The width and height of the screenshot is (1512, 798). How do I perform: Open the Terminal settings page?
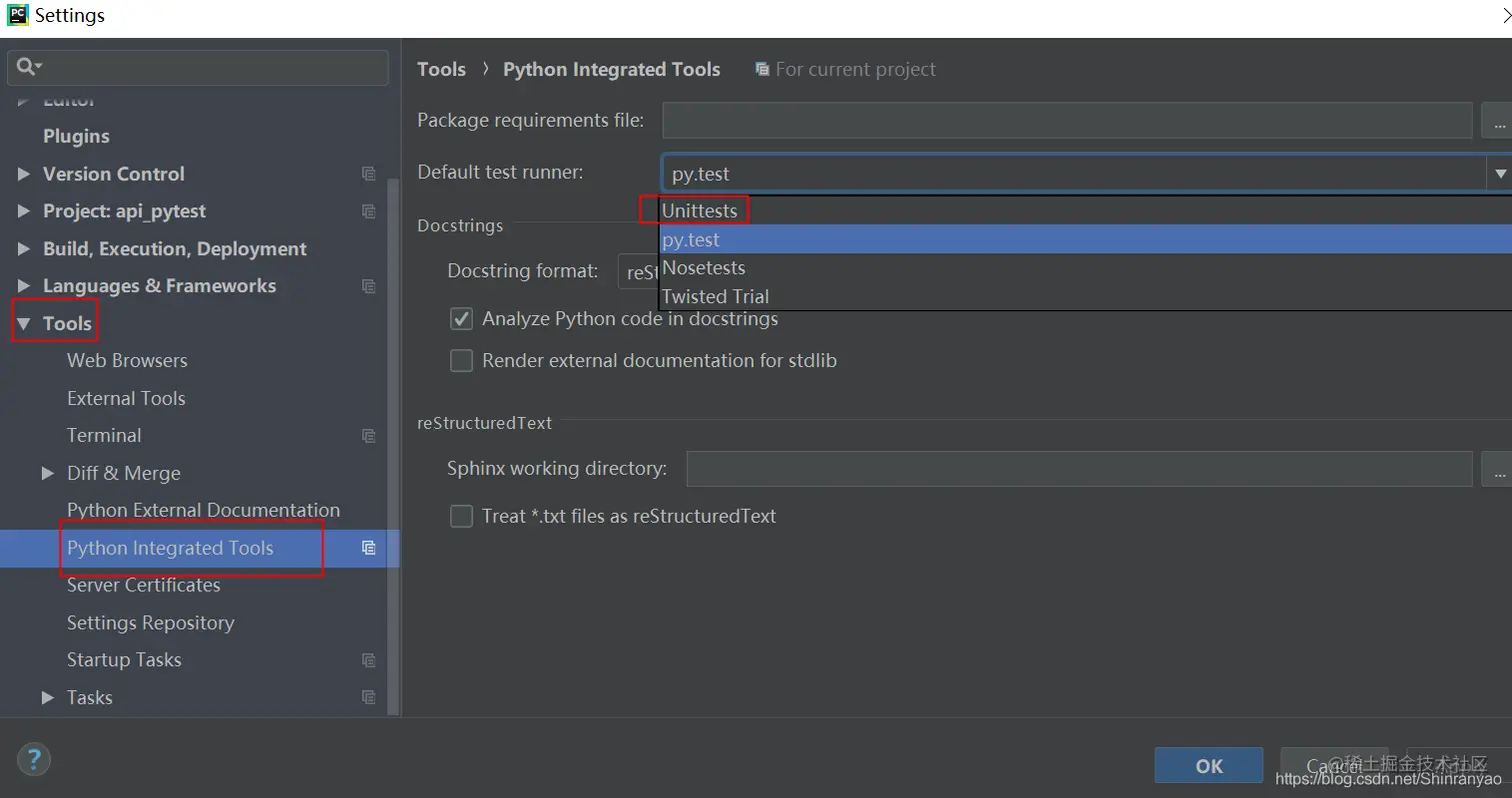(x=104, y=436)
